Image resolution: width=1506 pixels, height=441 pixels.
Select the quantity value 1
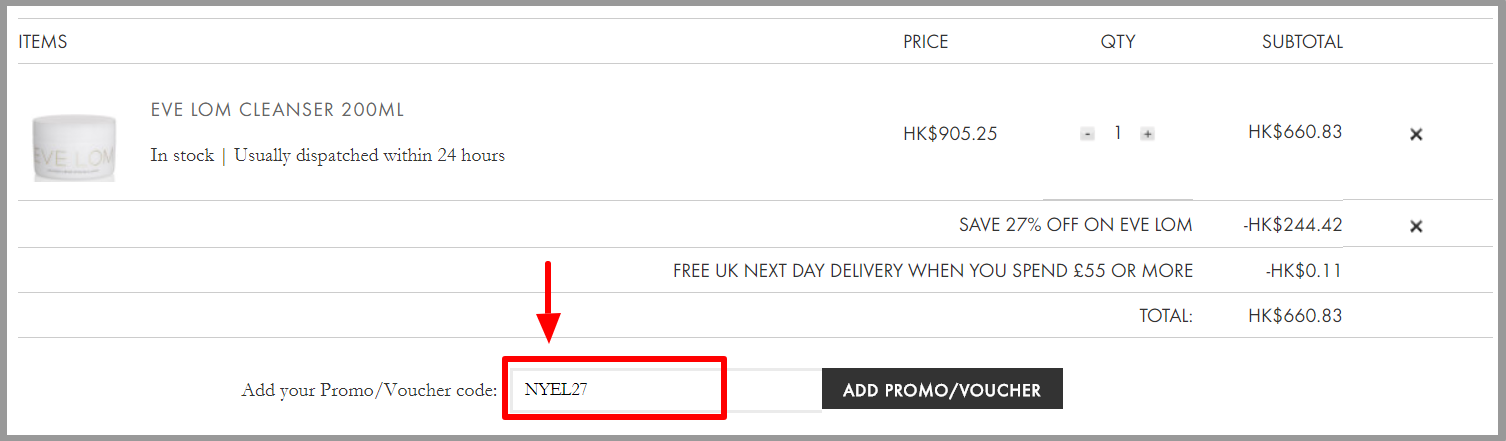pos(1117,133)
